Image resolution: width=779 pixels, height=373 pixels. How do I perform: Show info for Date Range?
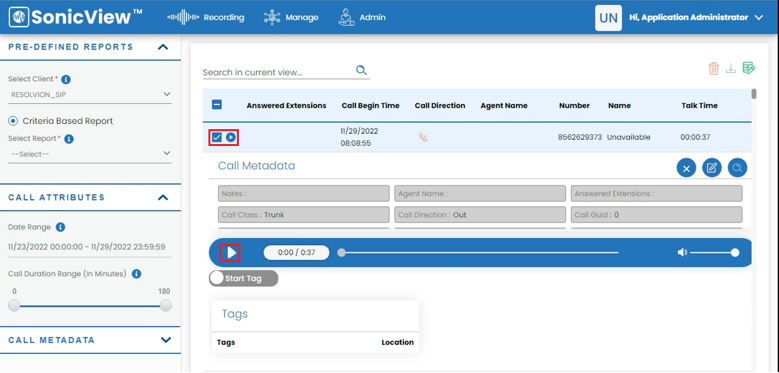(61, 227)
